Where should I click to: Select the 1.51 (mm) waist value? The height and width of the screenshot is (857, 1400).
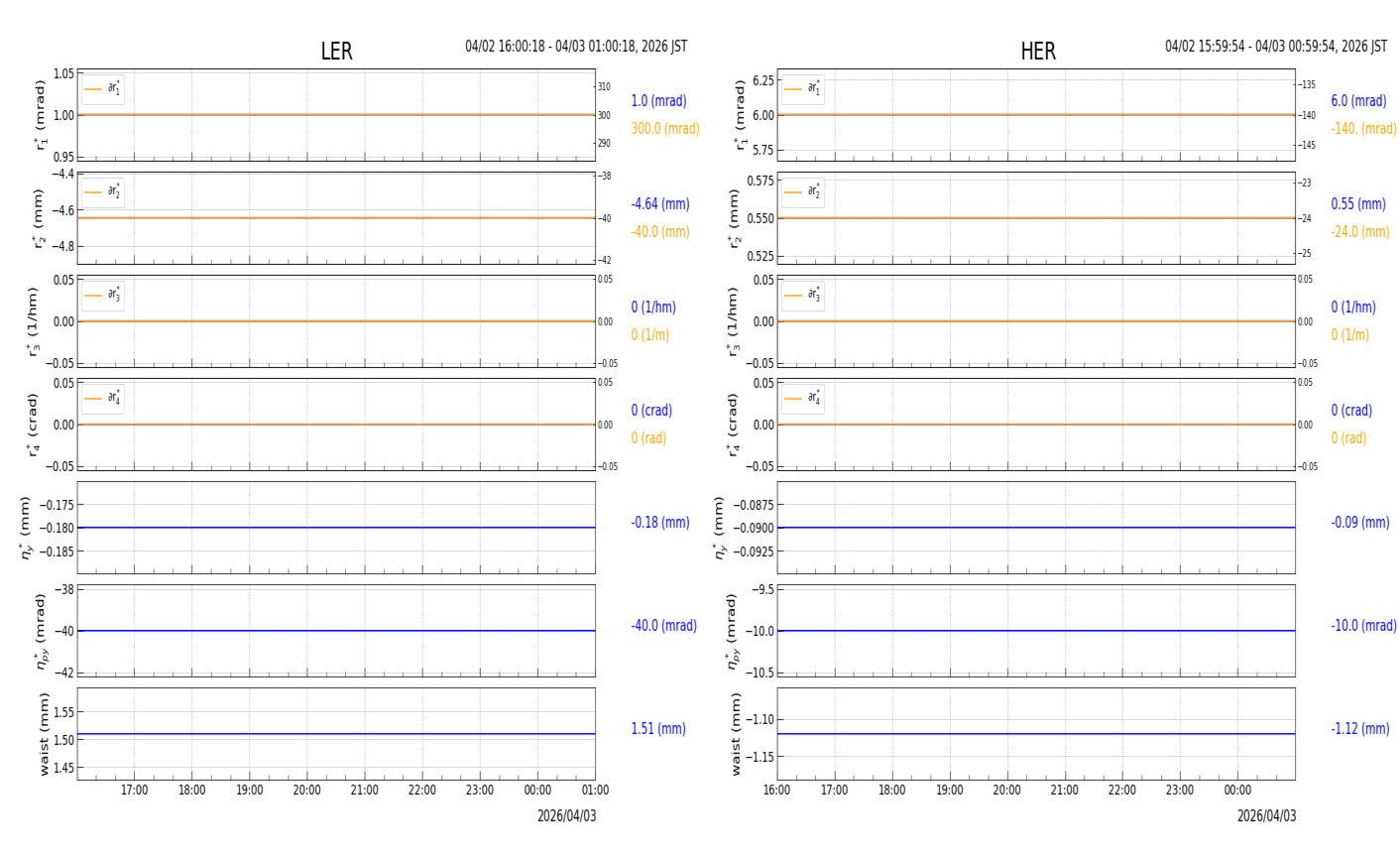pyautogui.click(x=658, y=729)
